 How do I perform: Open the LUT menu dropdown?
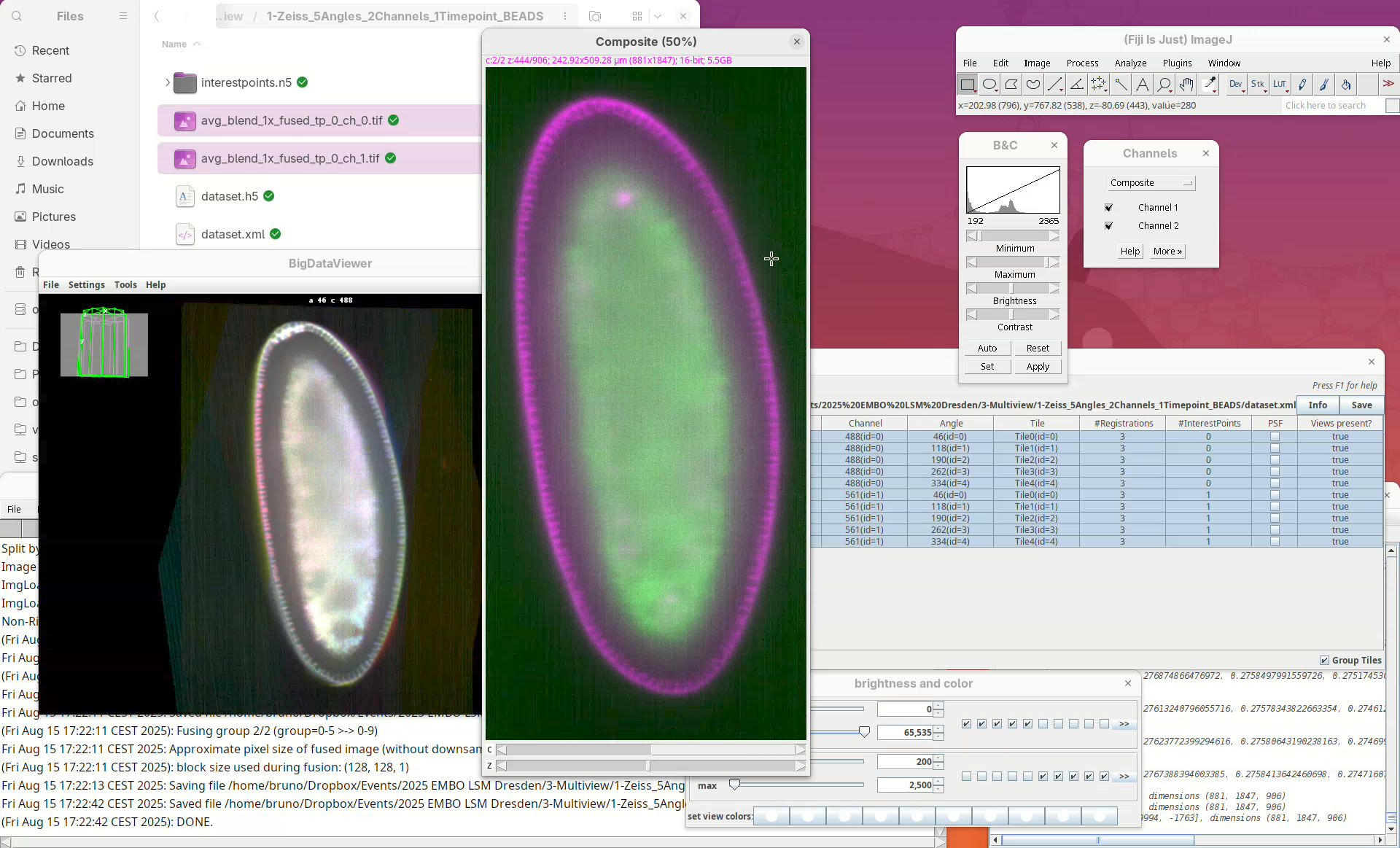[x=1280, y=85]
